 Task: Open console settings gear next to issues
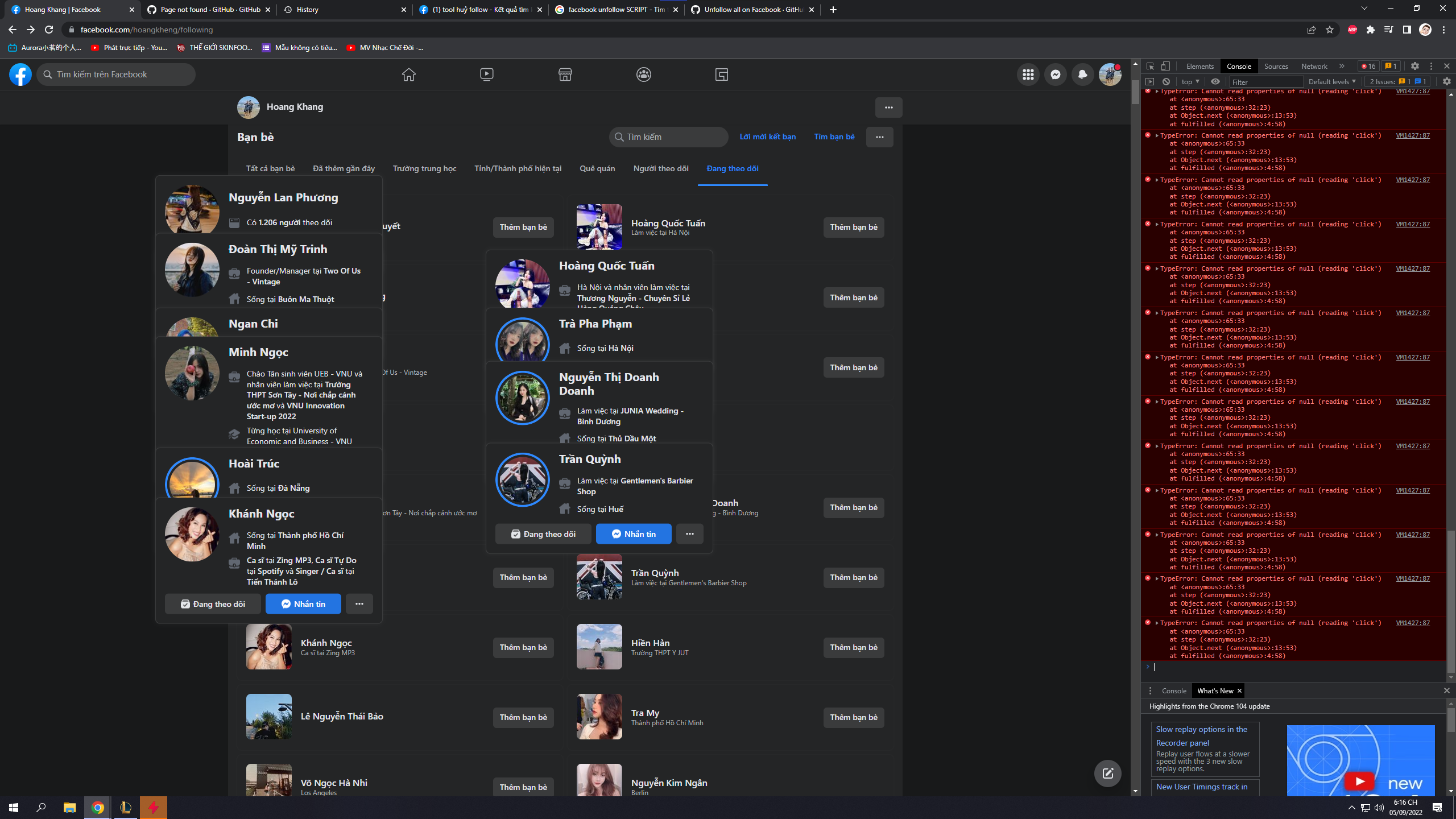click(x=1446, y=81)
